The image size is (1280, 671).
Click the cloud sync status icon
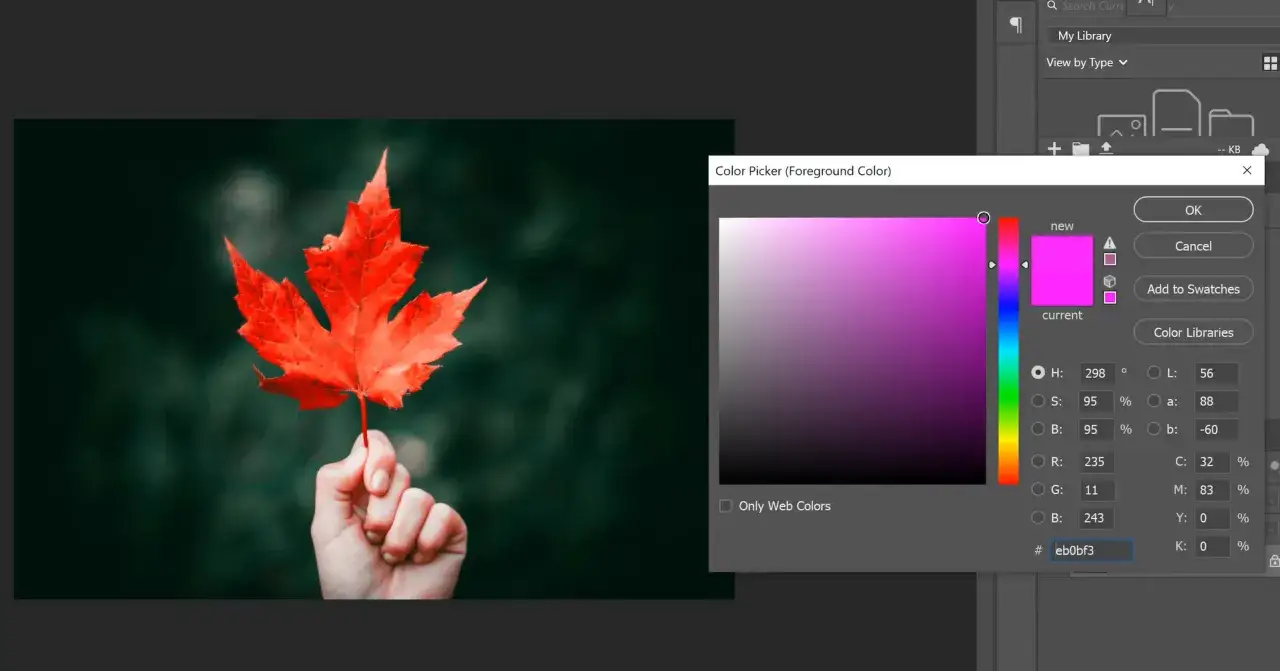[1262, 148]
